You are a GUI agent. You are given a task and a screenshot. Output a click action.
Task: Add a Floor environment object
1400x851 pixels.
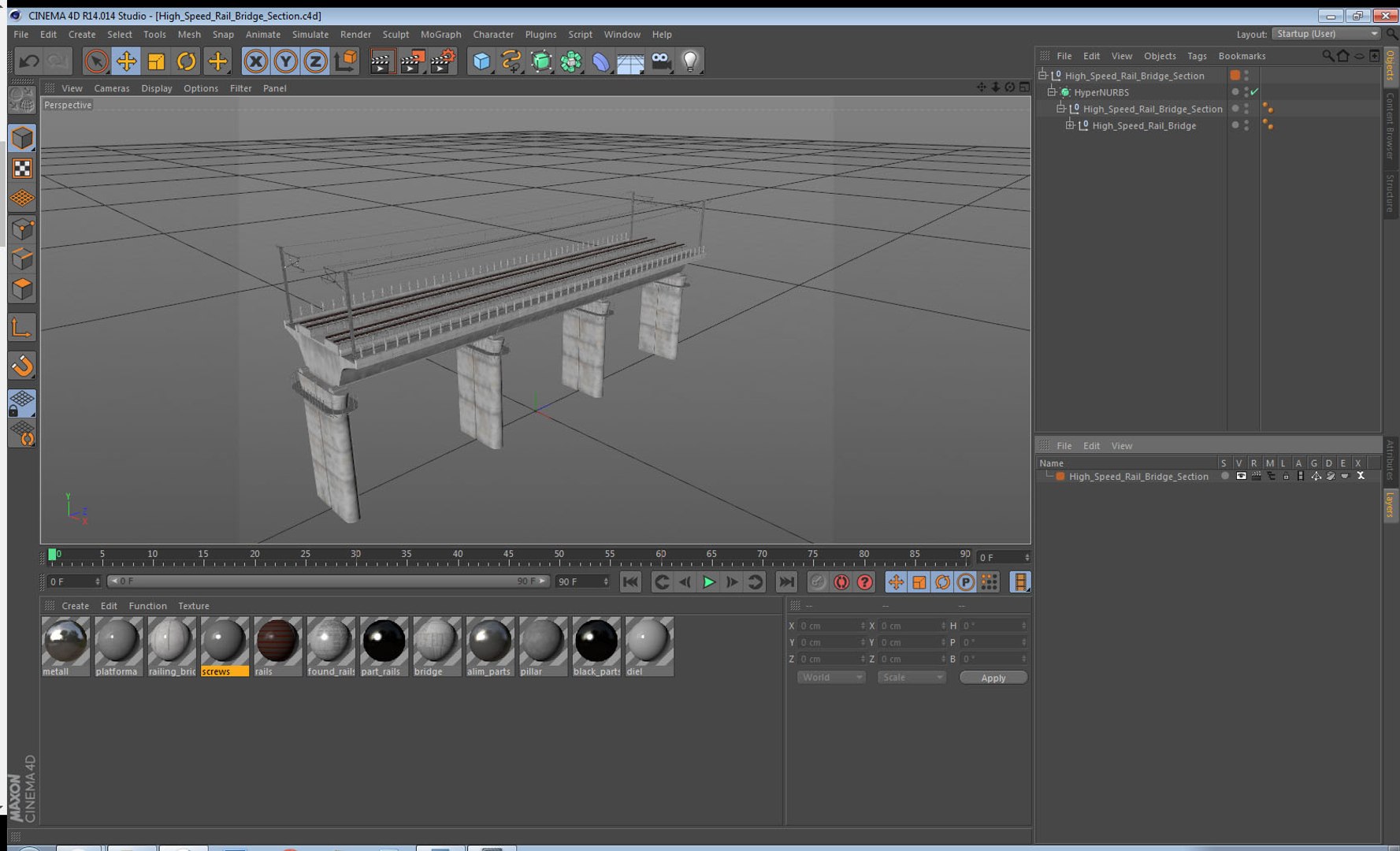[x=630, y=61]
